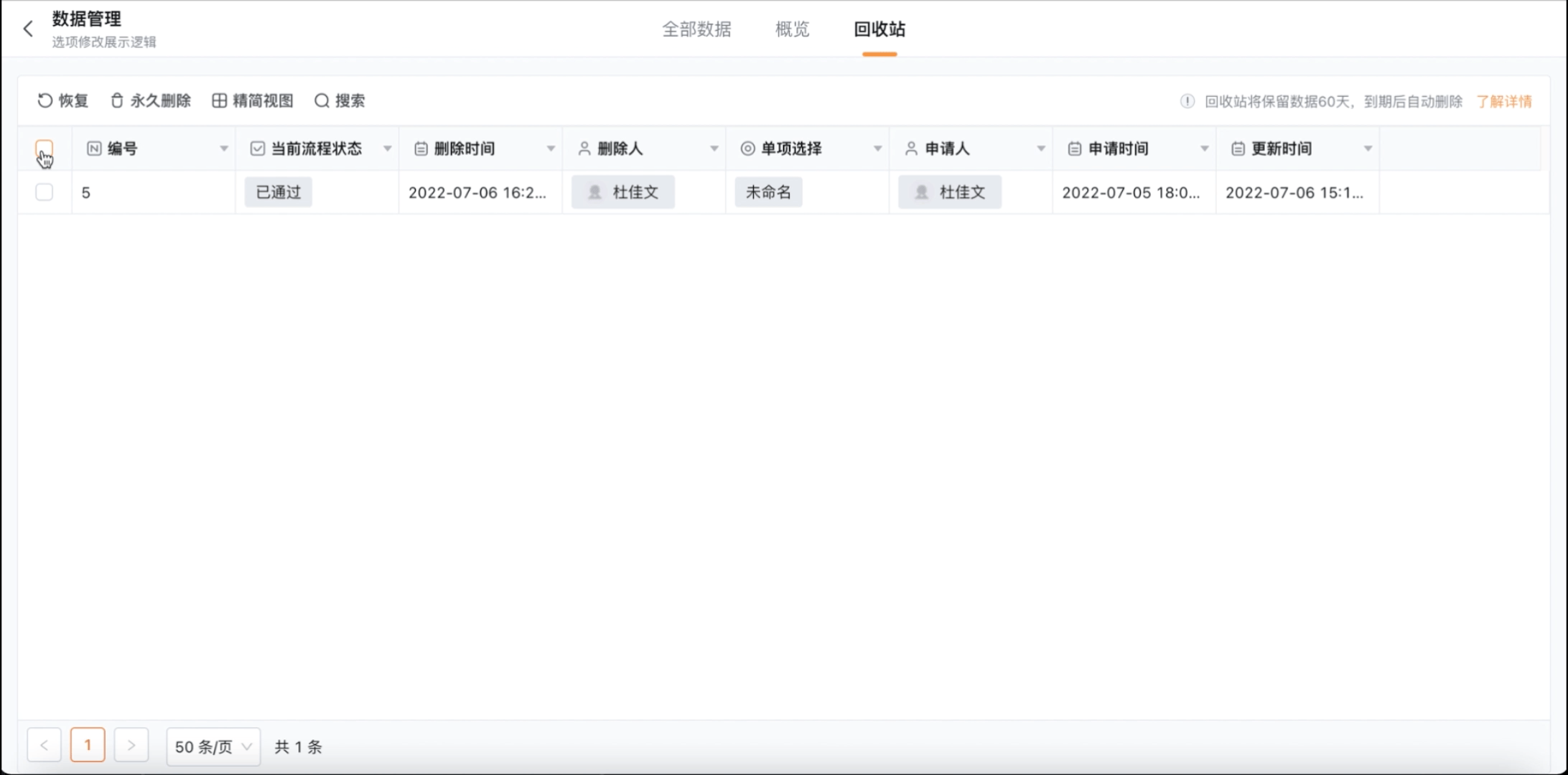This screenshot has width=1568, height=775.
Task: Open the 编号 column dropdown arrow
Action: [224, 149]
